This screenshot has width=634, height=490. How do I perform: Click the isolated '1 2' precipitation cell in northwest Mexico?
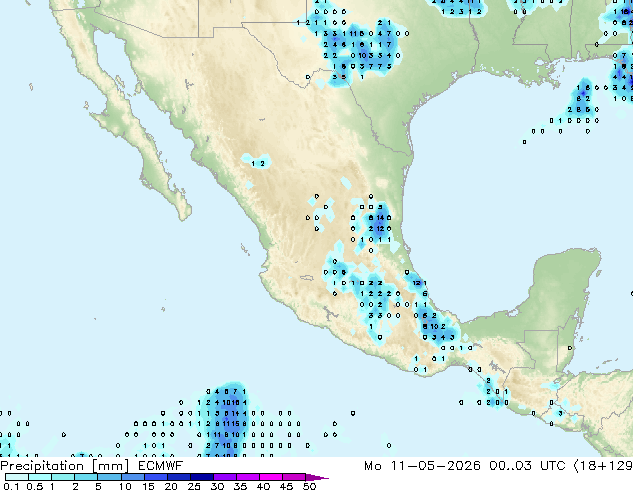pyautogui.click(x=258, y=164)
